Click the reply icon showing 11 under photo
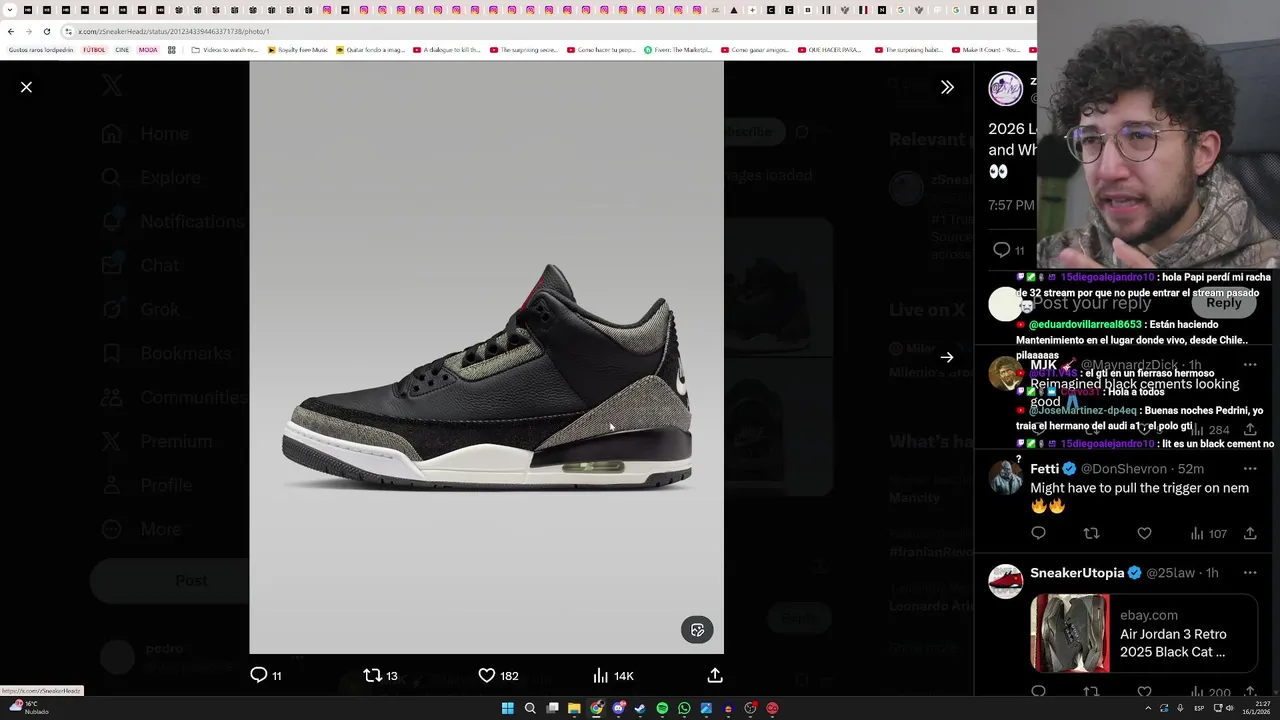The height and width of the screenshot is (720, 1280). (265, 676)
